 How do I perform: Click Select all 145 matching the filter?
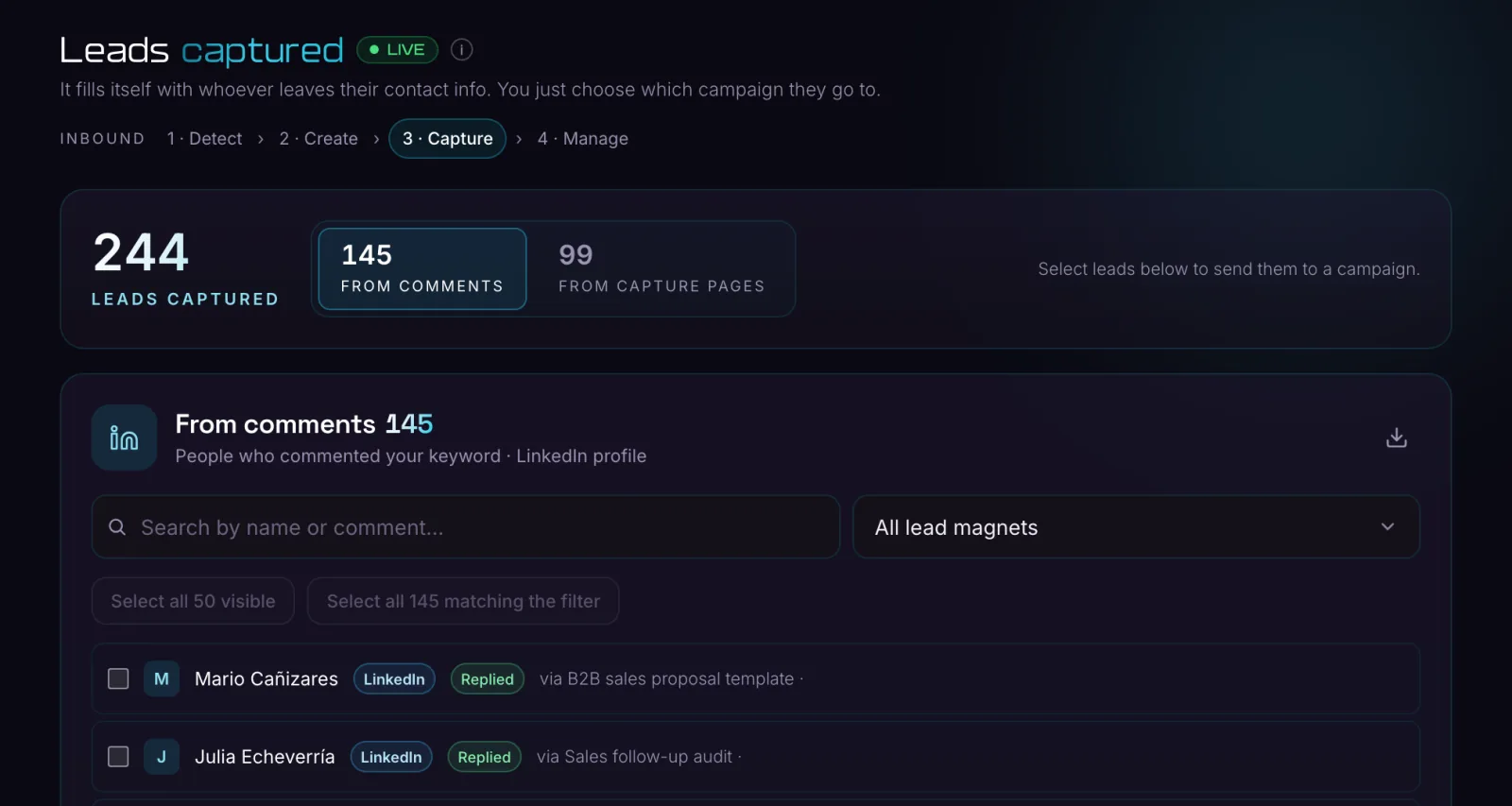coord(463,601)
